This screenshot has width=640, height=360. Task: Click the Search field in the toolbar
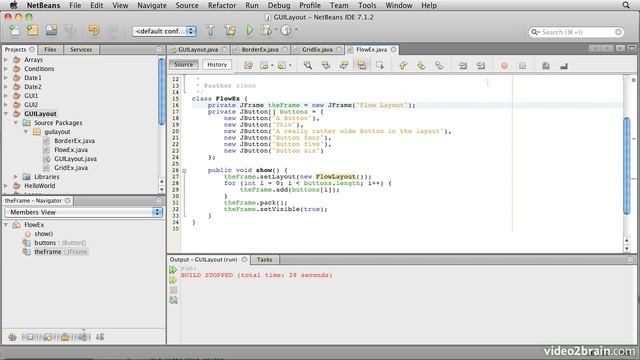[x=576, y=32]
